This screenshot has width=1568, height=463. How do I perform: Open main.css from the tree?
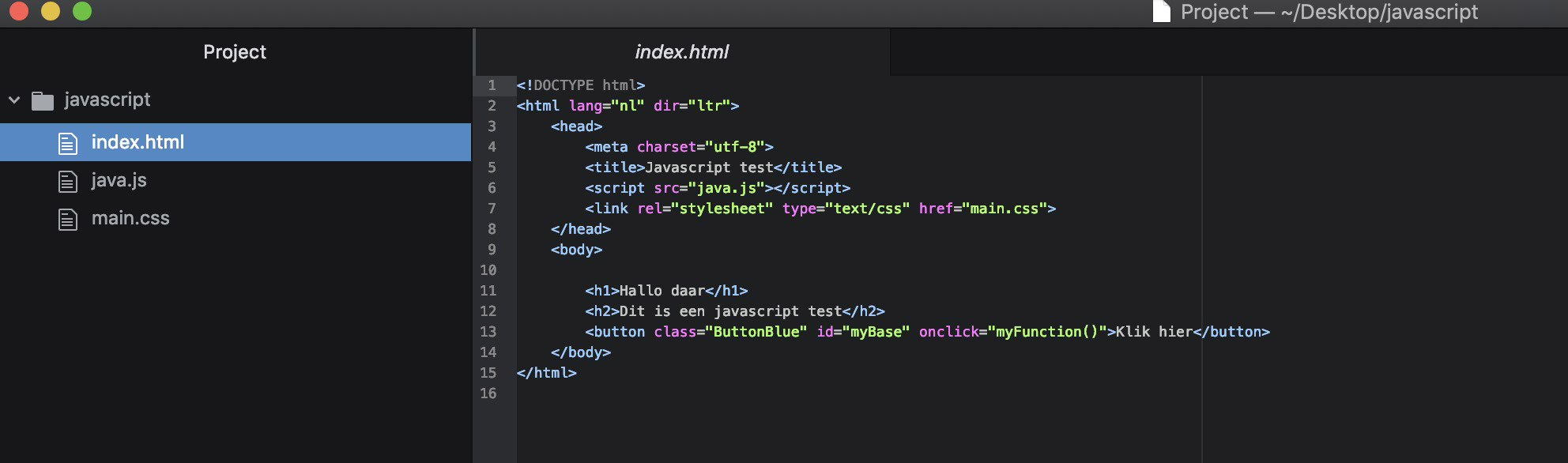pos(130,219)
